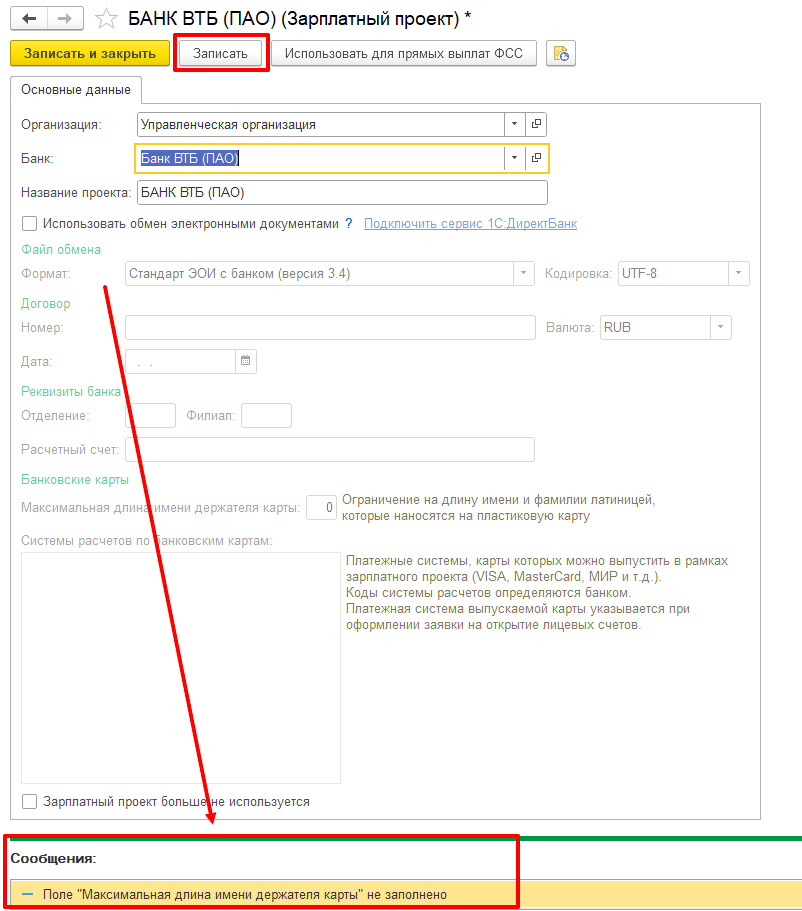Open the Кодировка UTF-8 dropdown
The image size is (802, 911).
tap(738, 273)
